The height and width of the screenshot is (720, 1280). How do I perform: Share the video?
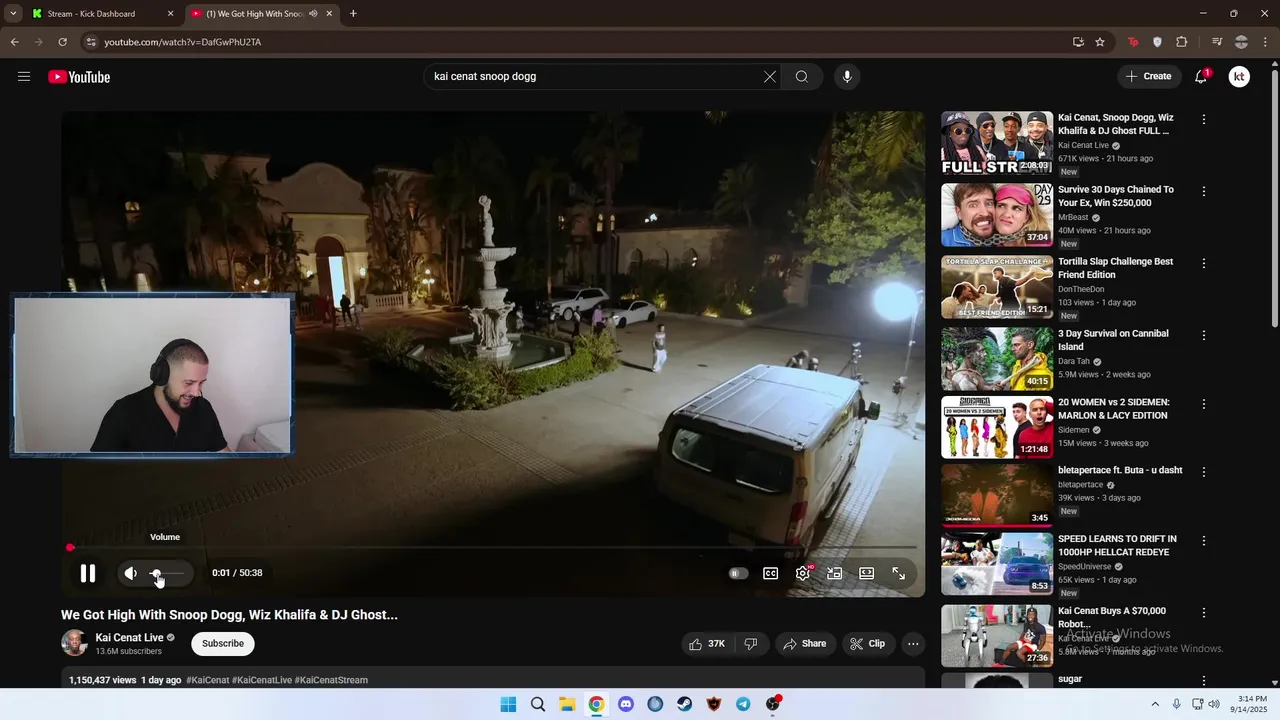click(805, 644)
